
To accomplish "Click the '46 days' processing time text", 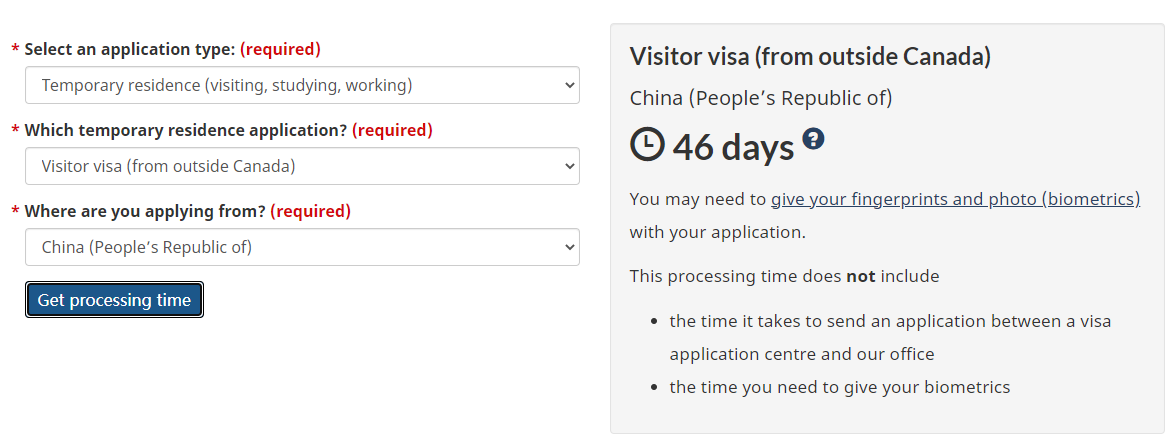I will click(x=733, y=147).
